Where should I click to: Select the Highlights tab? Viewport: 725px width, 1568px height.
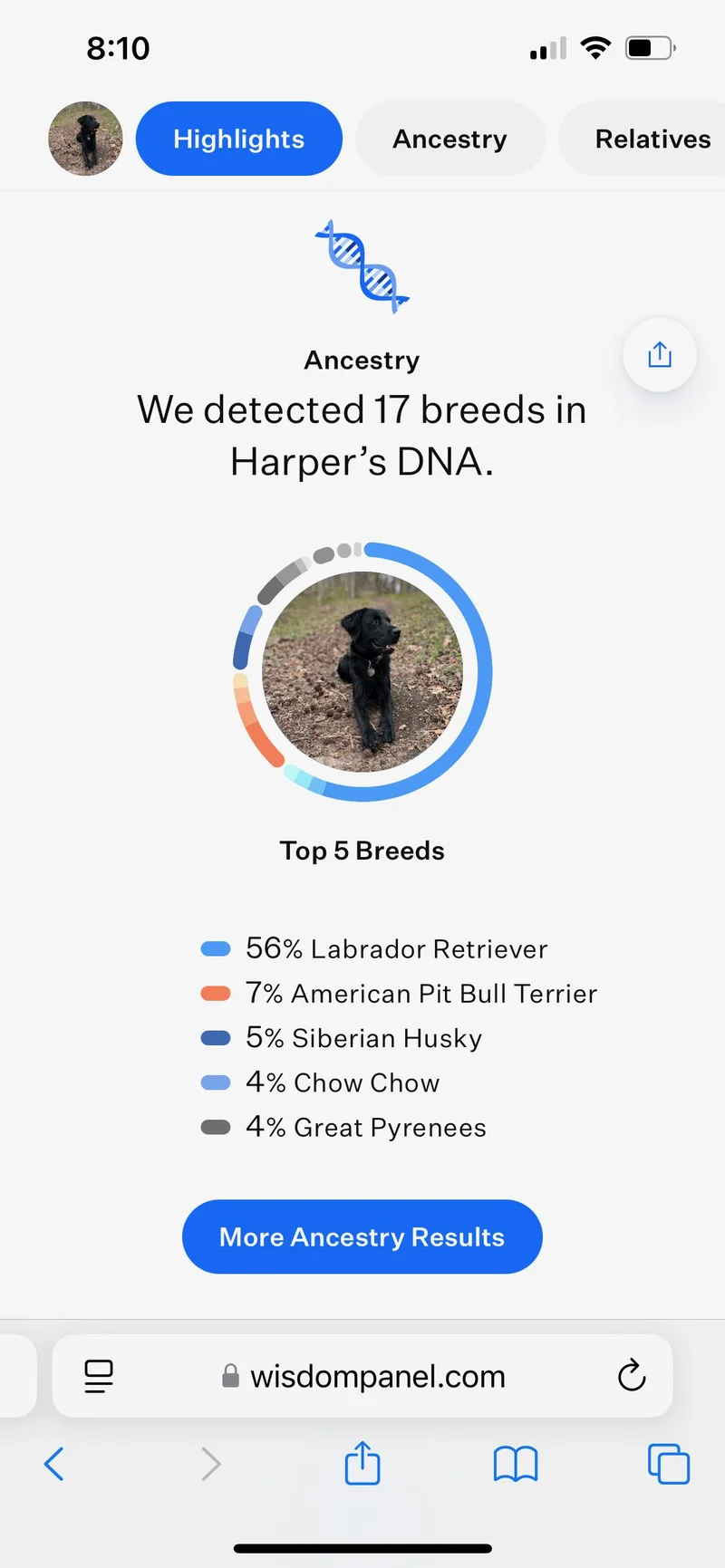coord(239,139)
